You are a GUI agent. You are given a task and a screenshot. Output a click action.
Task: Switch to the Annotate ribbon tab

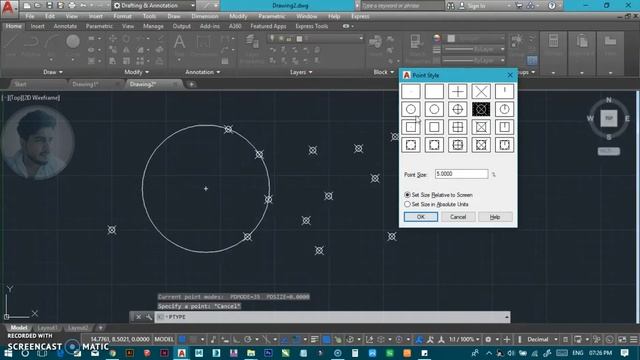[x=65, y=26]
